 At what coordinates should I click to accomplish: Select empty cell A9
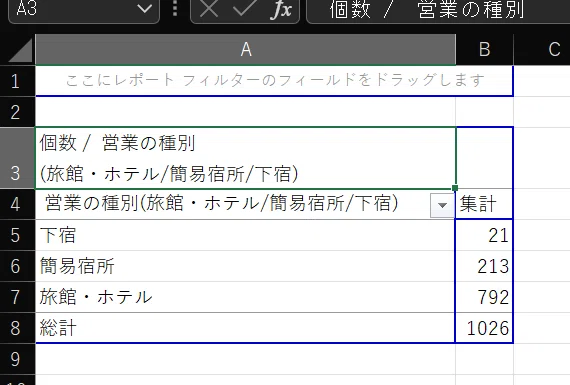tap(245, 359)
